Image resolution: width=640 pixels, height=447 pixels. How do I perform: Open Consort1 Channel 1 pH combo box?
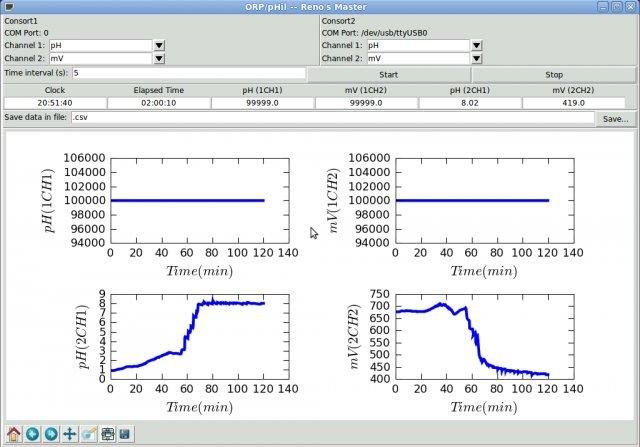pos(100,45)
